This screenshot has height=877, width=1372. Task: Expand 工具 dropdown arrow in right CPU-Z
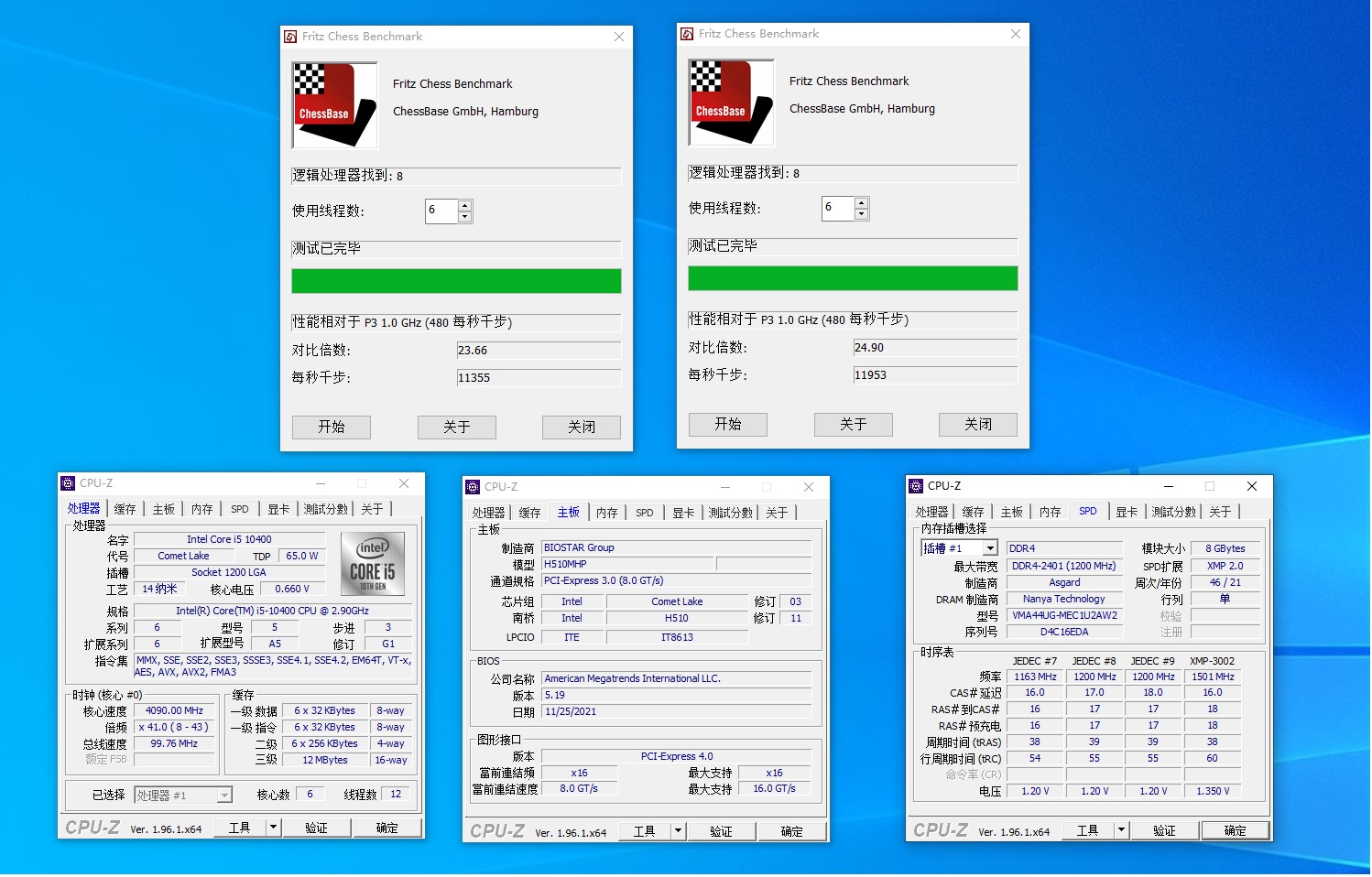(1121, 830)
